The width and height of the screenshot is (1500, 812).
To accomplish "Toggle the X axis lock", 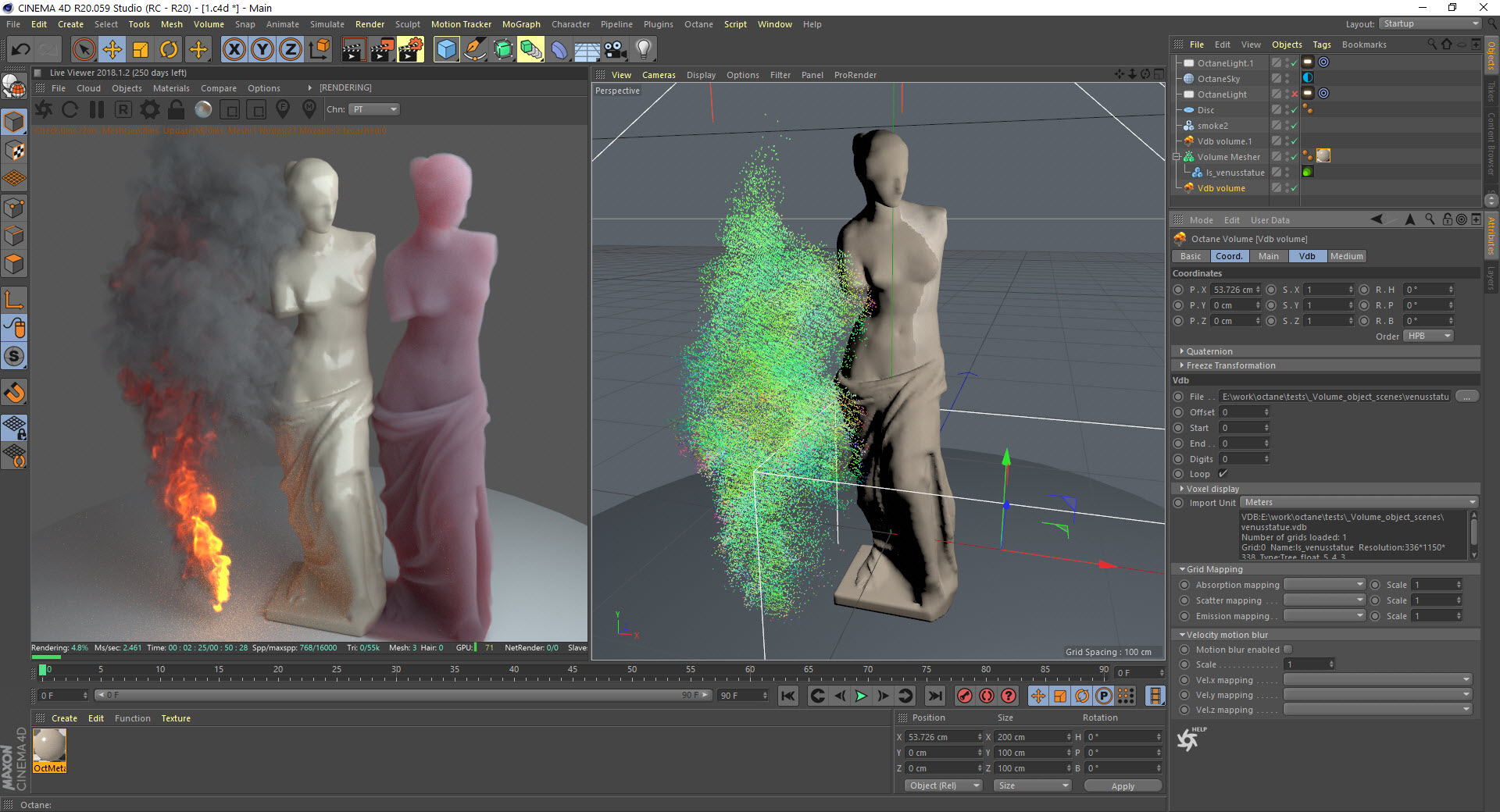I will click(234, 50).
